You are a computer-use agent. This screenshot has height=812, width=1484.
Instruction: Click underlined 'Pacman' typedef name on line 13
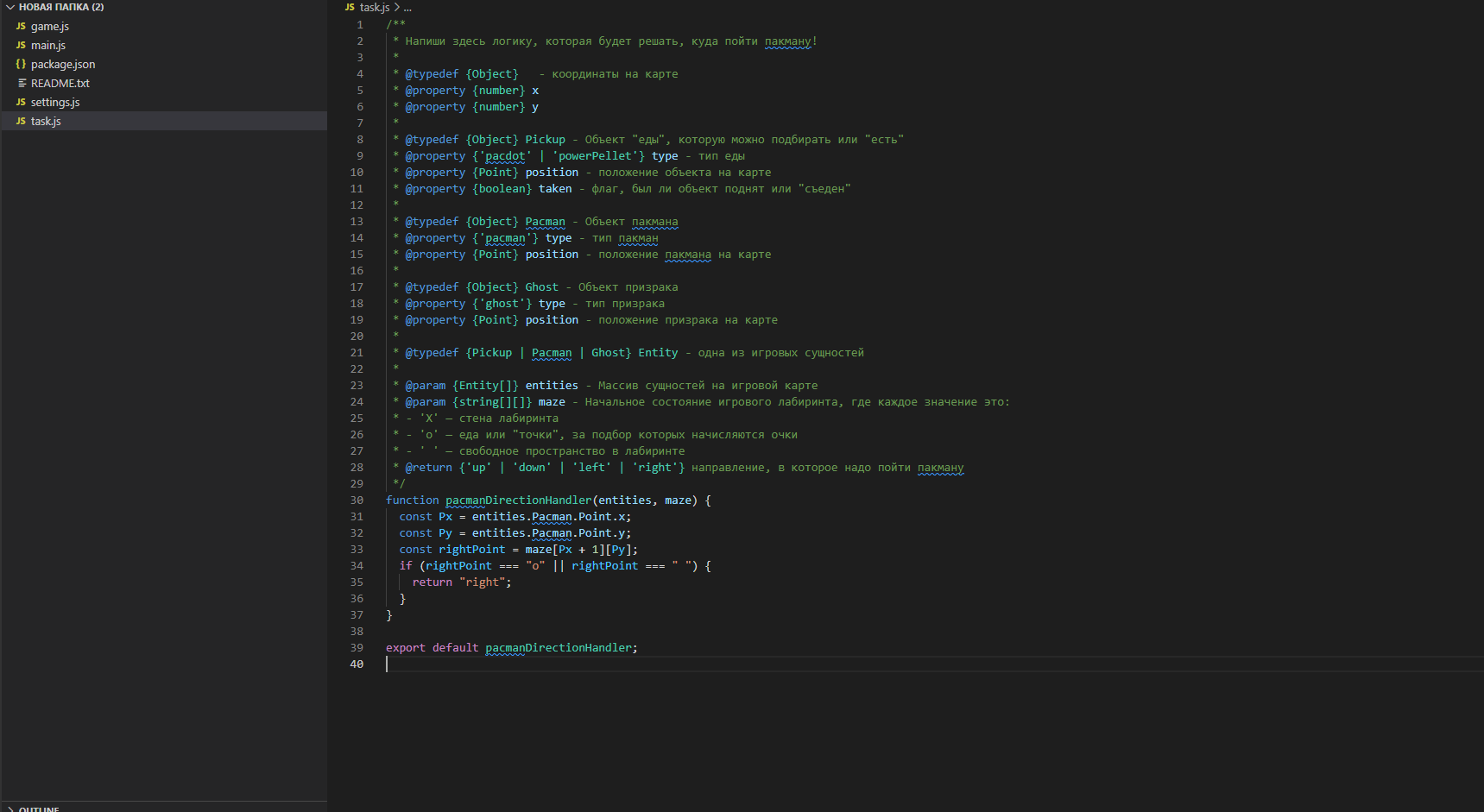click(546, 222)
